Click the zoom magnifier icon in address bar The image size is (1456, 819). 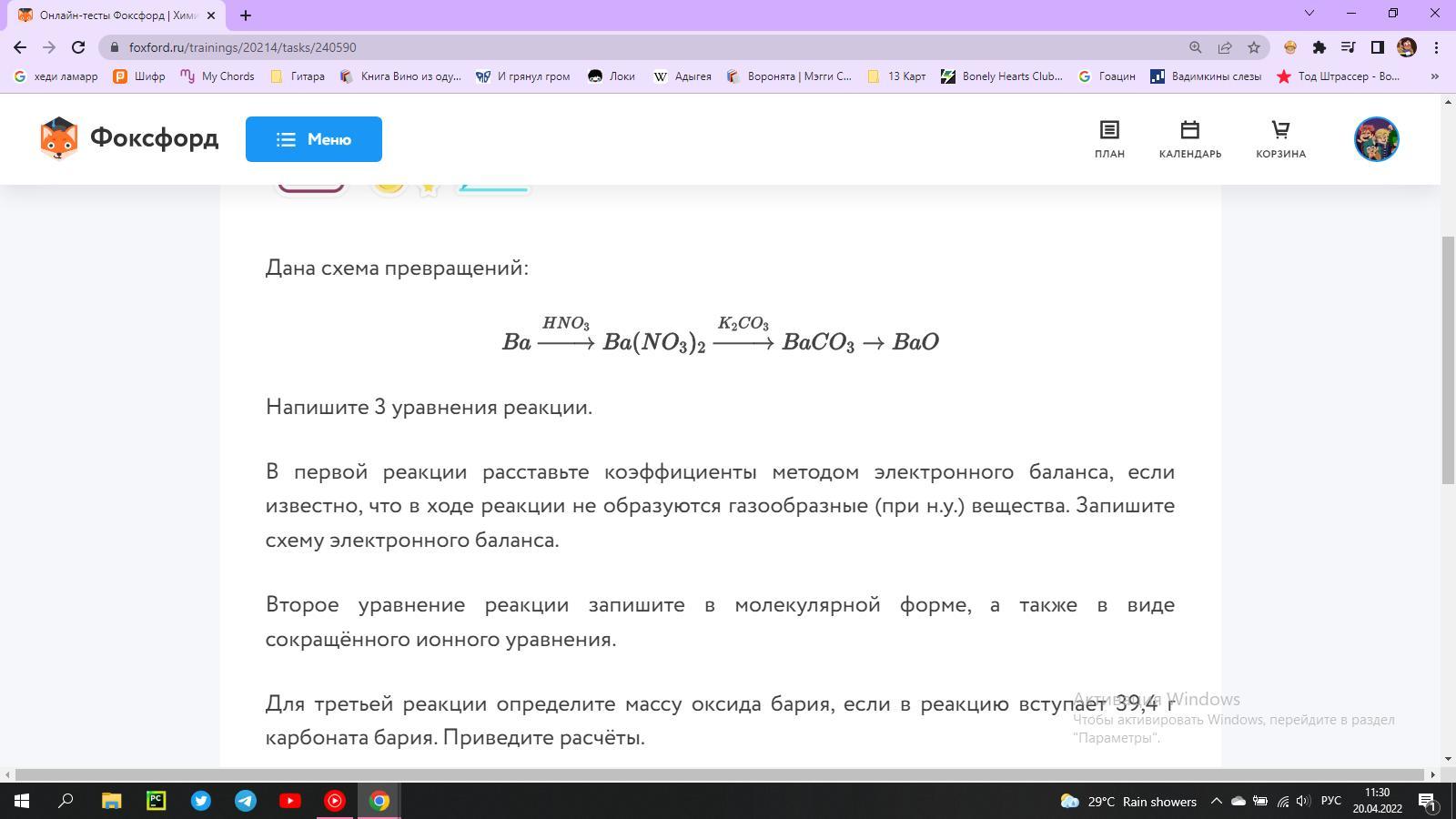pos(1195,47)
